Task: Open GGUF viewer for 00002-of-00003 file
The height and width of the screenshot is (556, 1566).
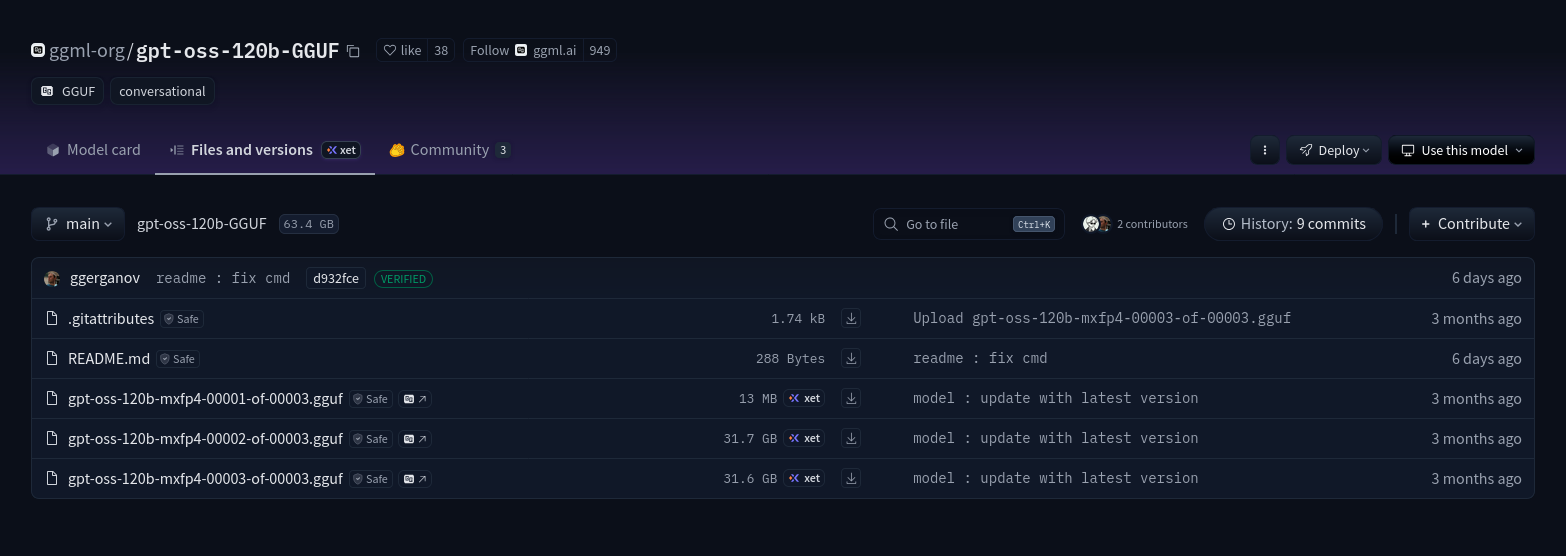Action: 416,439
